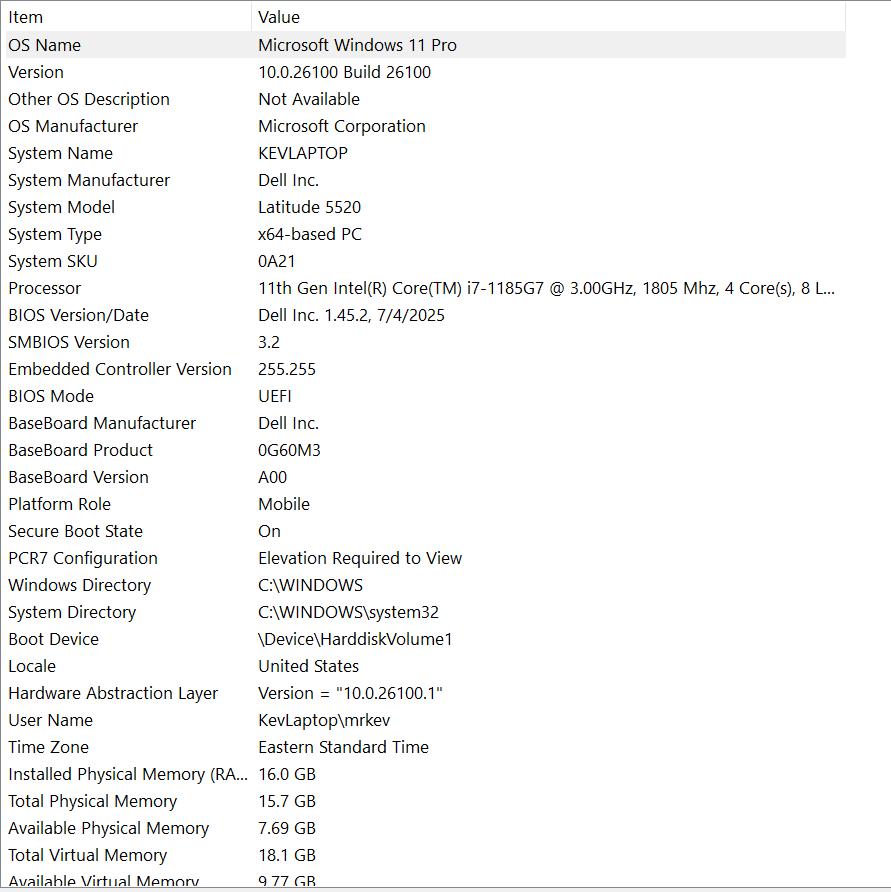This screenshot has height=892, width=891.
Task: Select the Version row showing Build 26100
Action: pyautogui.click(x=36, y=72)
